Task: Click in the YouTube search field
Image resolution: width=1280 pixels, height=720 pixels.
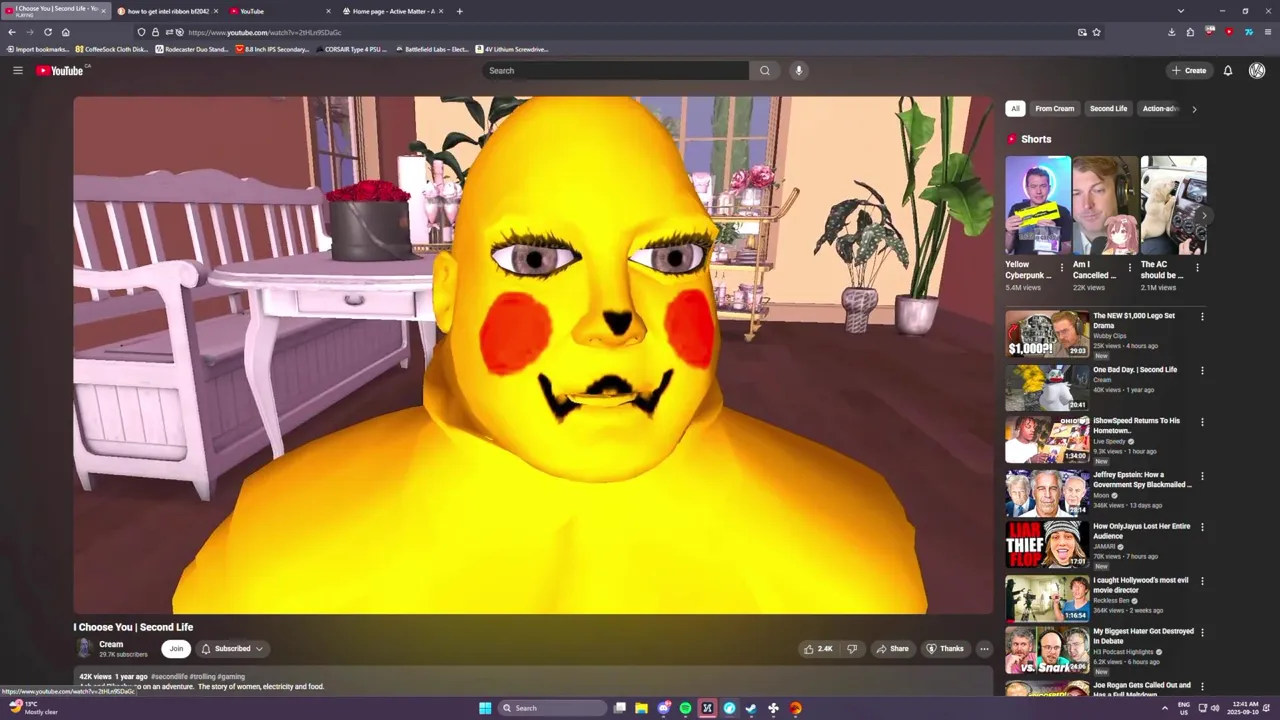Action: click(x=615, y=70)
